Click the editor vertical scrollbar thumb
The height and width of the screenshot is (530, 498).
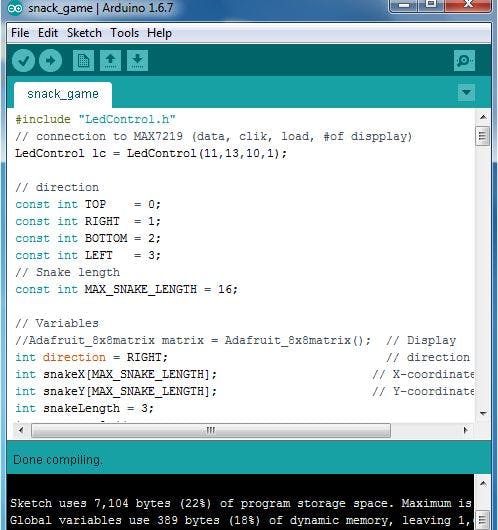click(x=483, y=136)
